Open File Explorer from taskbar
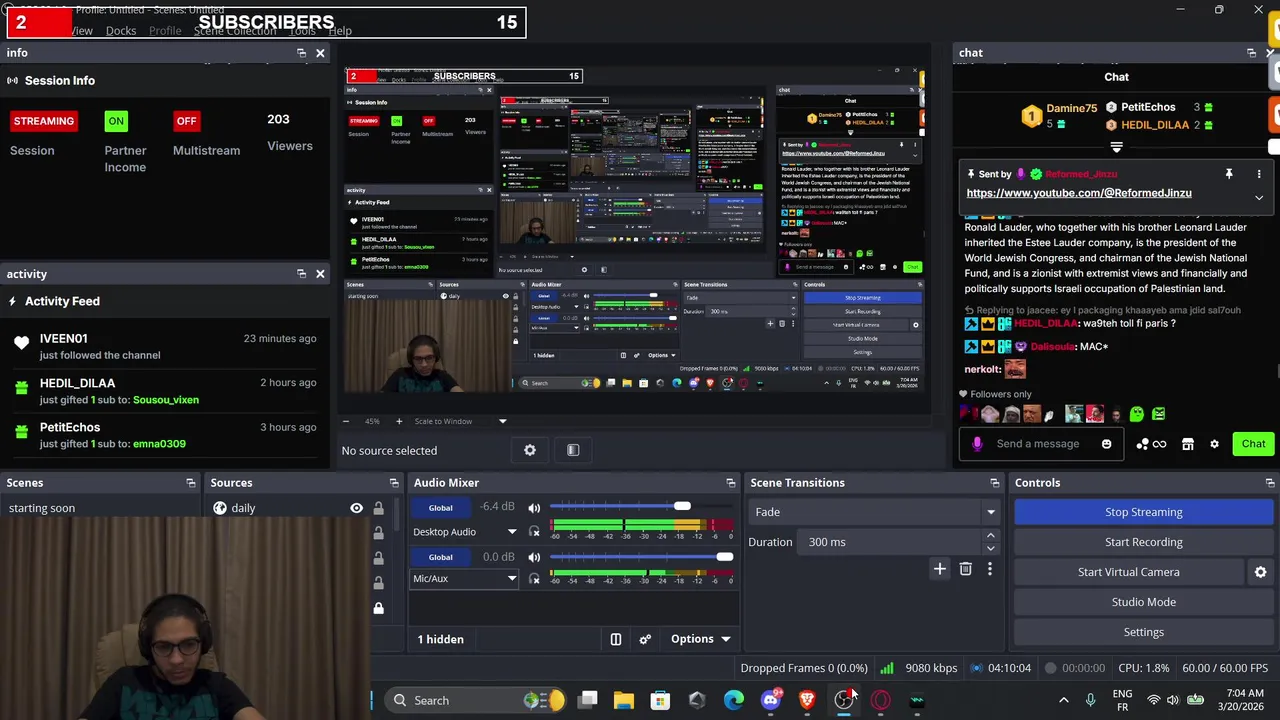1280x720 pixels. click(624, 700)
